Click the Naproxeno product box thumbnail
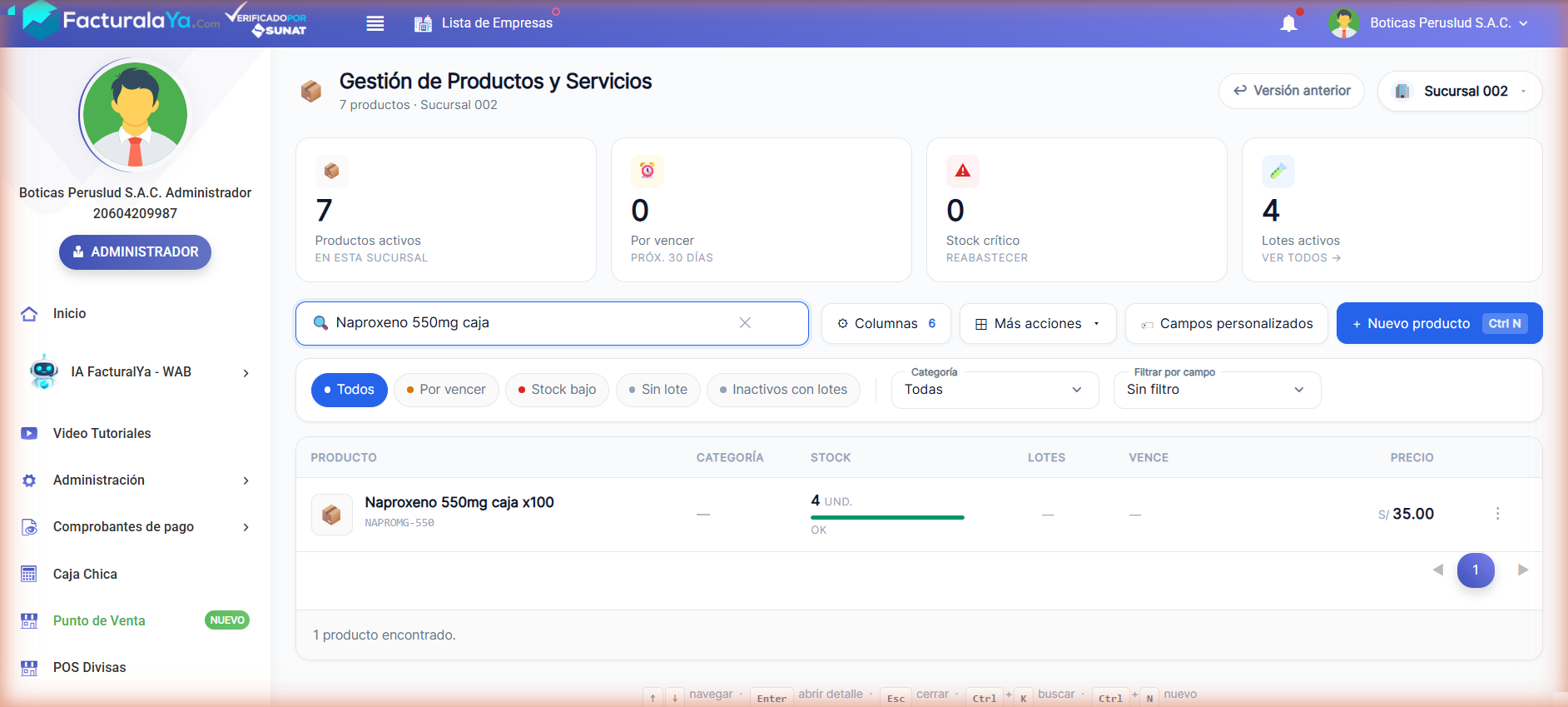1568x707 pixels. pyautogui.click(x=332, y=515)
